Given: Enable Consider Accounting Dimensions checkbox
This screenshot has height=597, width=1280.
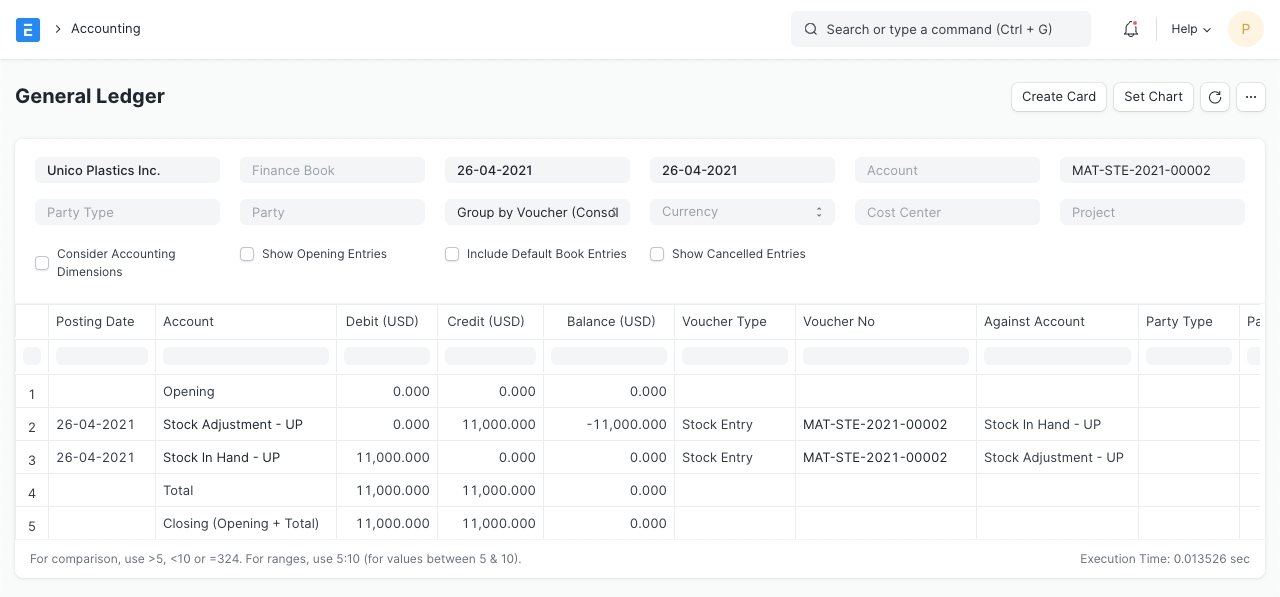Looking at the screenshot, I should (42, 263).
